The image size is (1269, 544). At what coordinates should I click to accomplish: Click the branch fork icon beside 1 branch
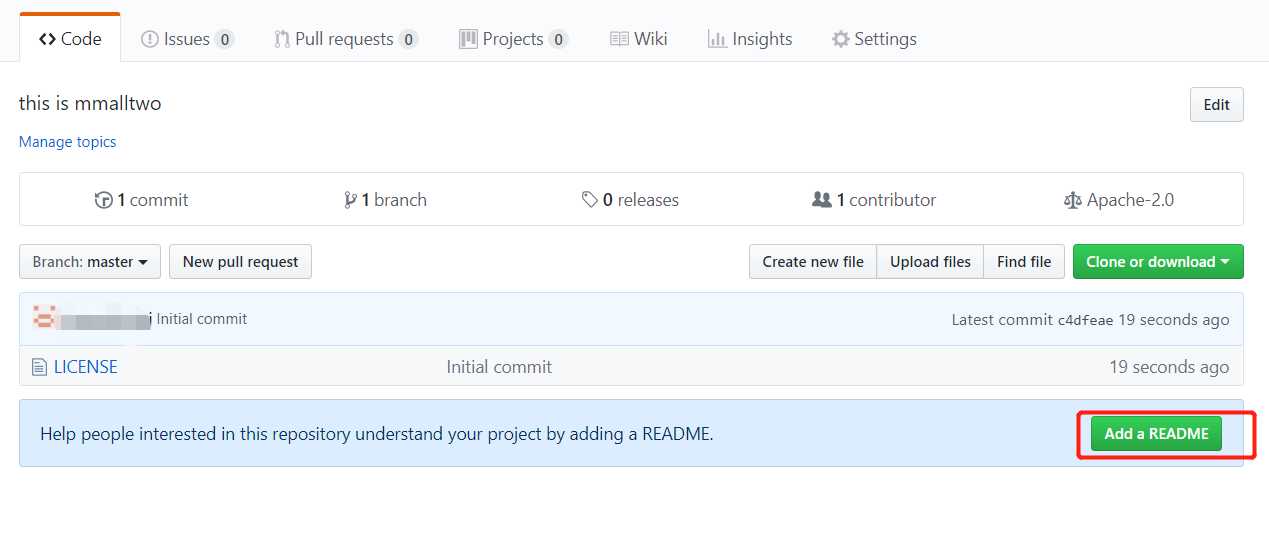[350, 200]
